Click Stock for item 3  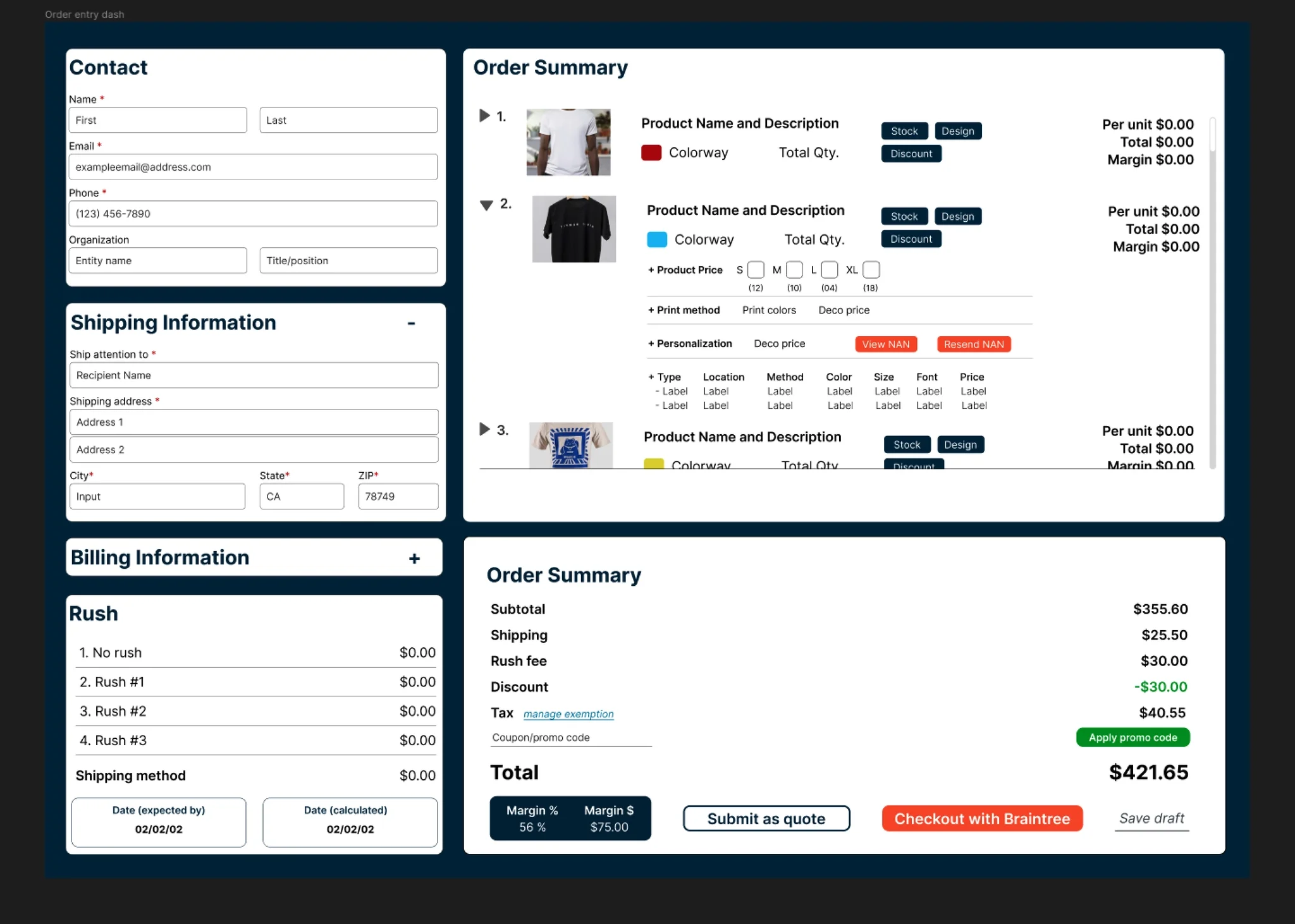[x=907, y=444]
